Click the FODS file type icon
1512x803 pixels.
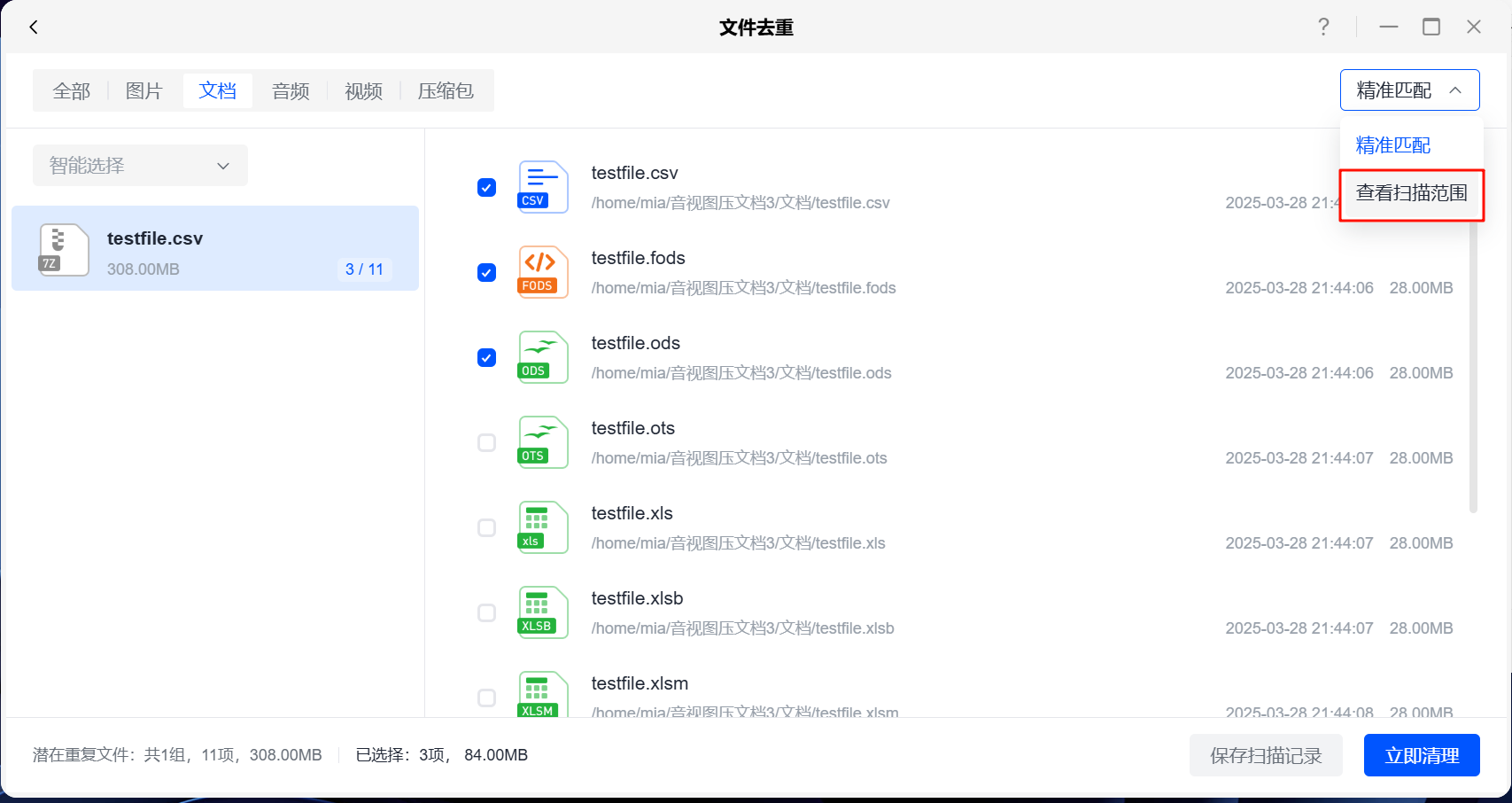point(542,272)
